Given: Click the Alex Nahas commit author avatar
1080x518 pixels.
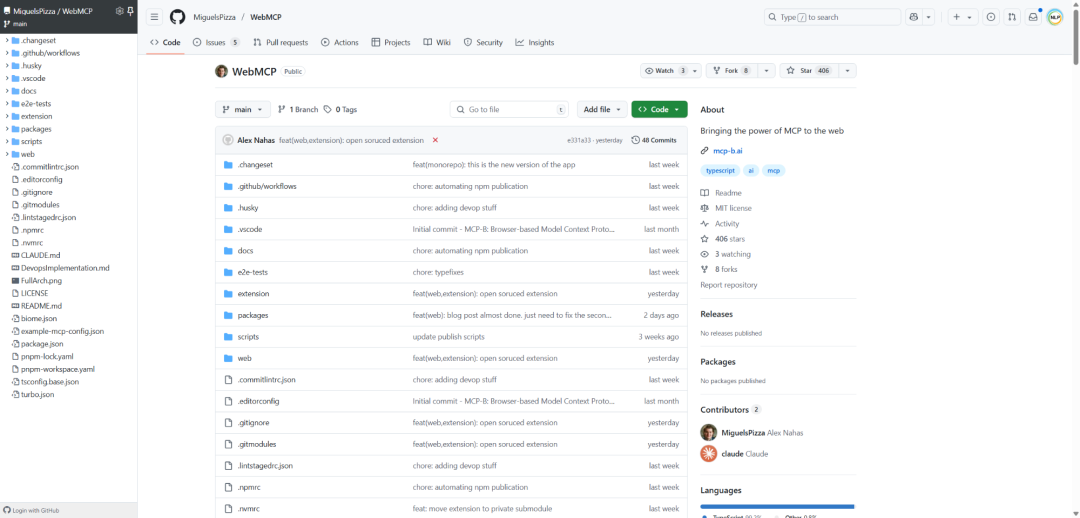Looking at the screenshot, I should pos(227,140).
